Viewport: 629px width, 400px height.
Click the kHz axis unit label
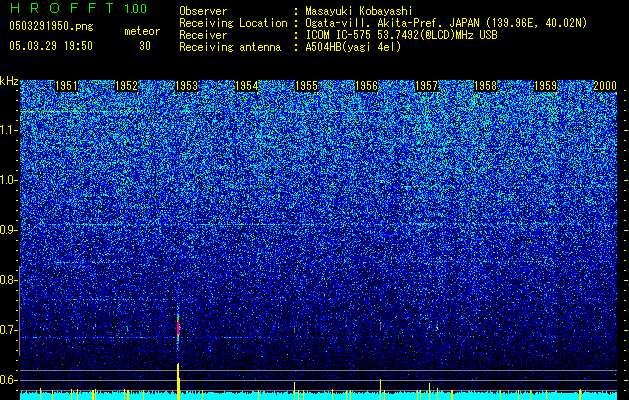pyautogui.click(x=9, y=81)
